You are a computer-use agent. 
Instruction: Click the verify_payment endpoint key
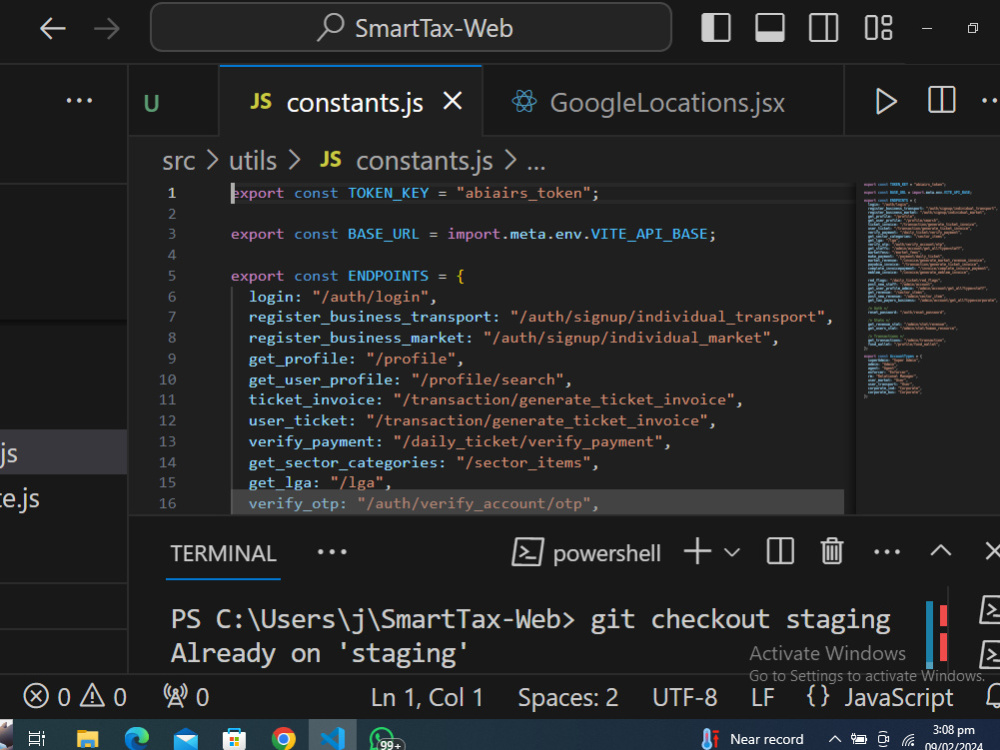coord(311,441)
